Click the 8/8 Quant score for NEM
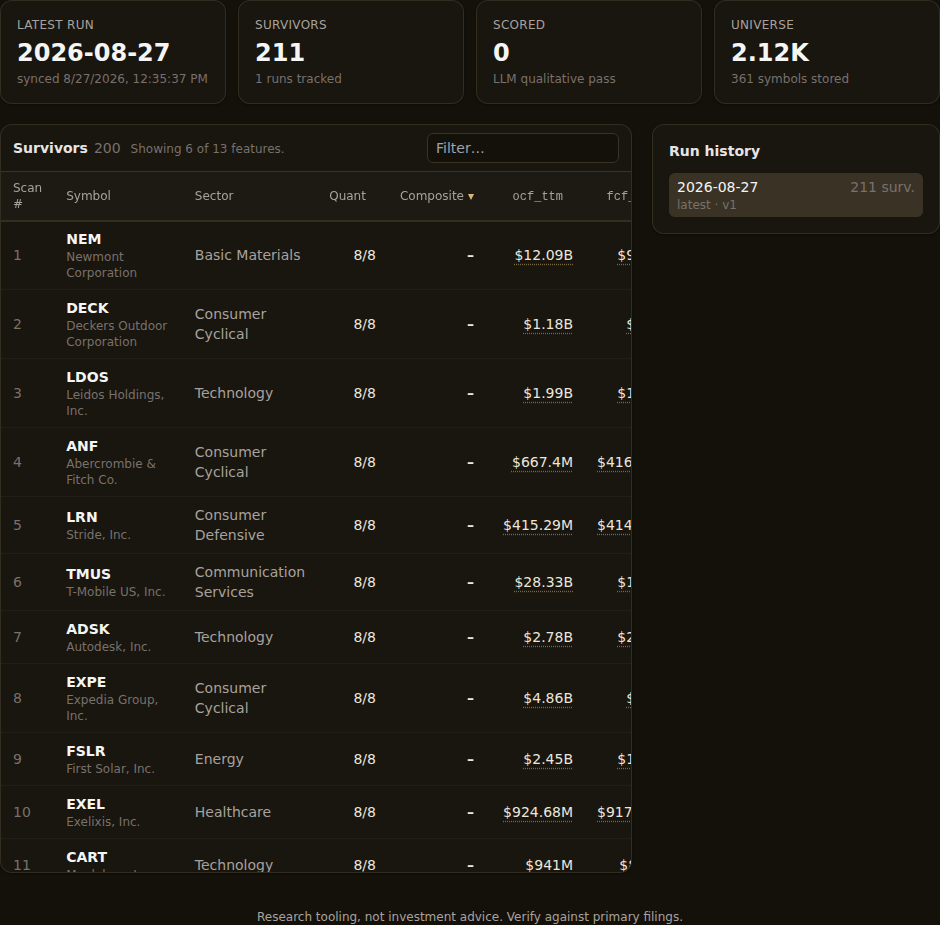The height and width of the screenshot is (925, 940). pos(364,255)
